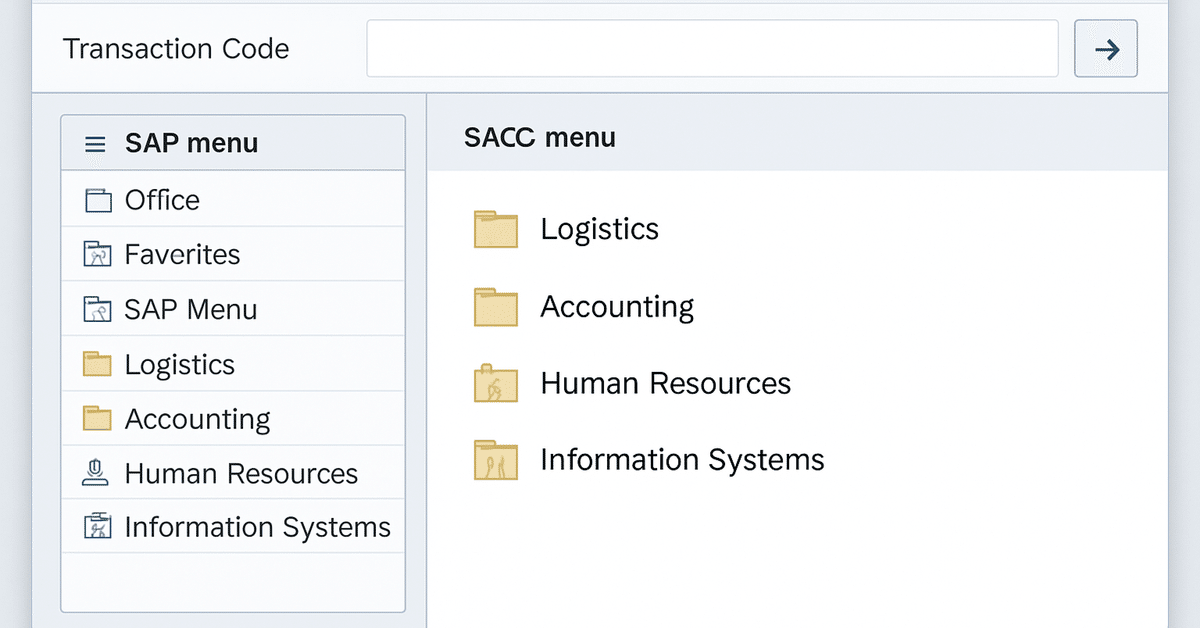
Task: Open the Human Resources folder in SACC menu
Action: click(494, 383)
